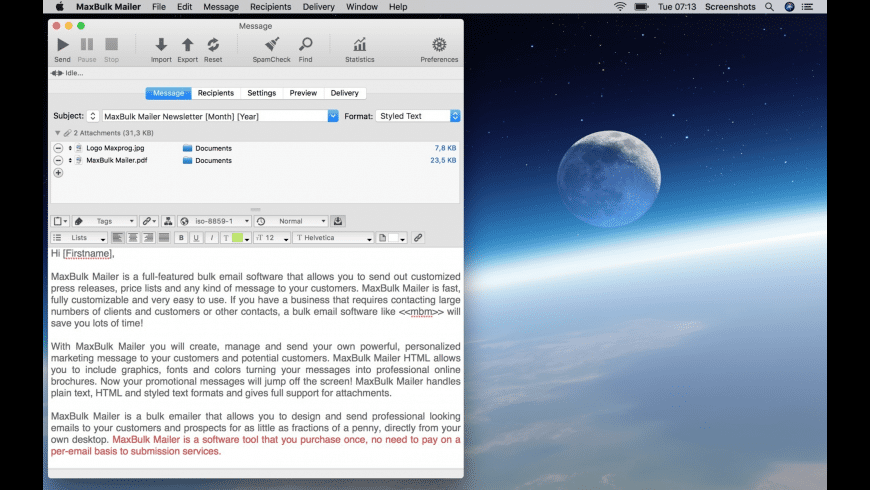This screenshot has height=490, width=870.
Task: Click the Documents folder icon for MaxBulk Mailer.pdf
Action: [x=188, y=160]
